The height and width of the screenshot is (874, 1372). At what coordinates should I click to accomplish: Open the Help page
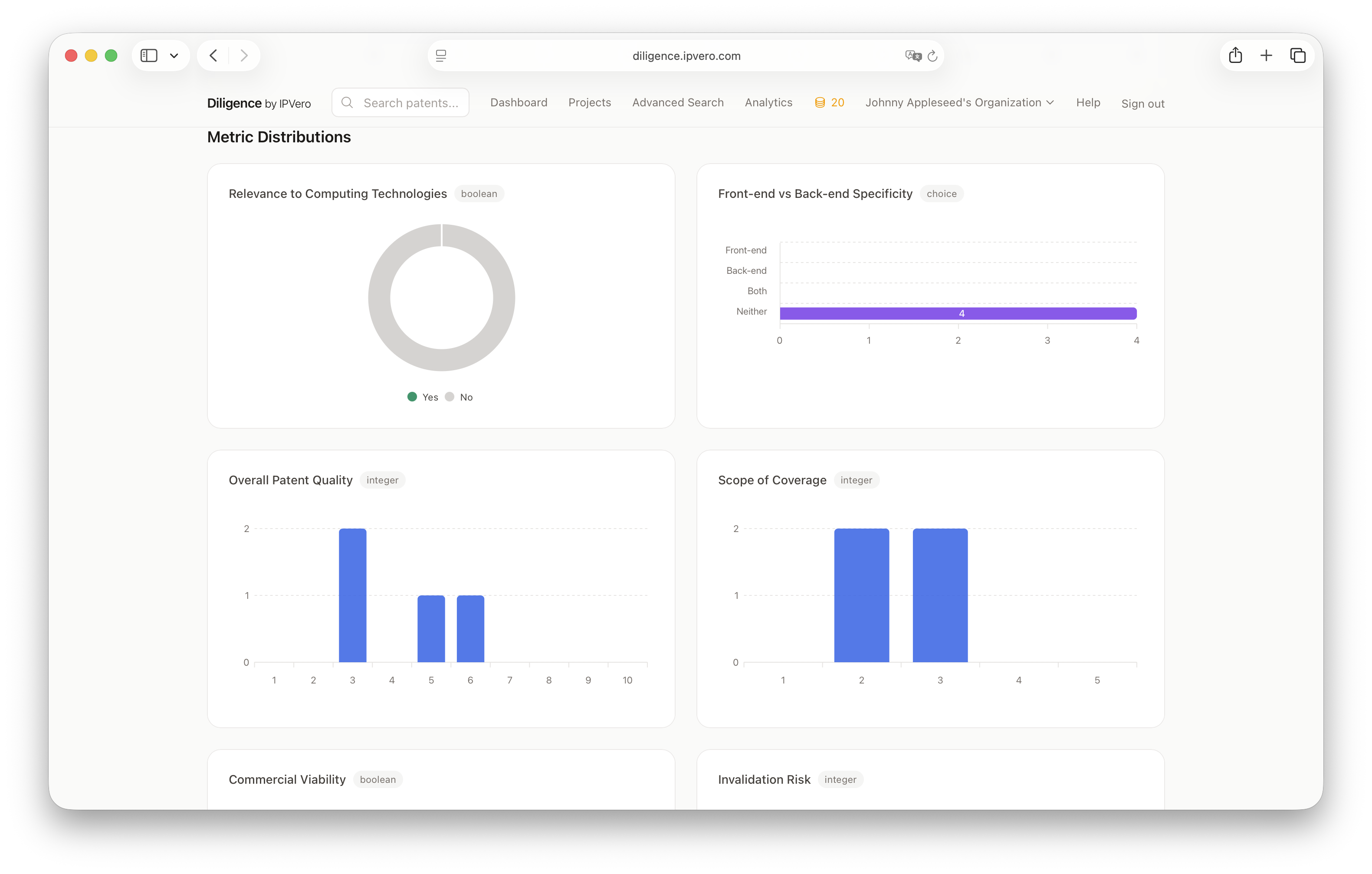(x=1088, y=103)
